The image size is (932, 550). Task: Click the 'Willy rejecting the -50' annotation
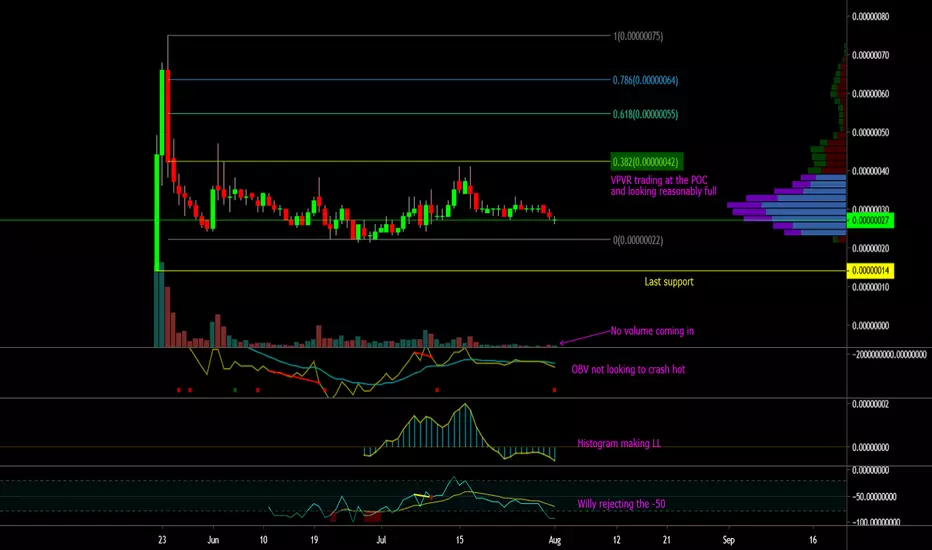pyautogui.click(x=621, y=504)
